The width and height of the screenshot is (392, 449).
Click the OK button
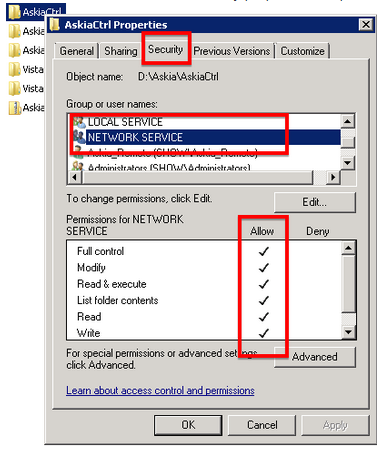pos(188,425)
